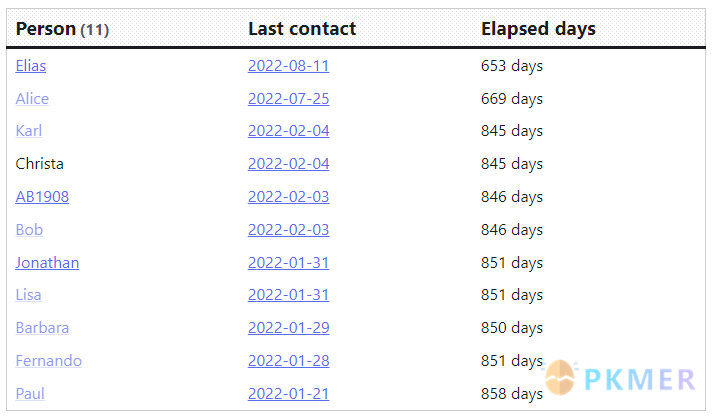Open the Alice person link
This screenshot has width=715, height=419.
point(32,98)
